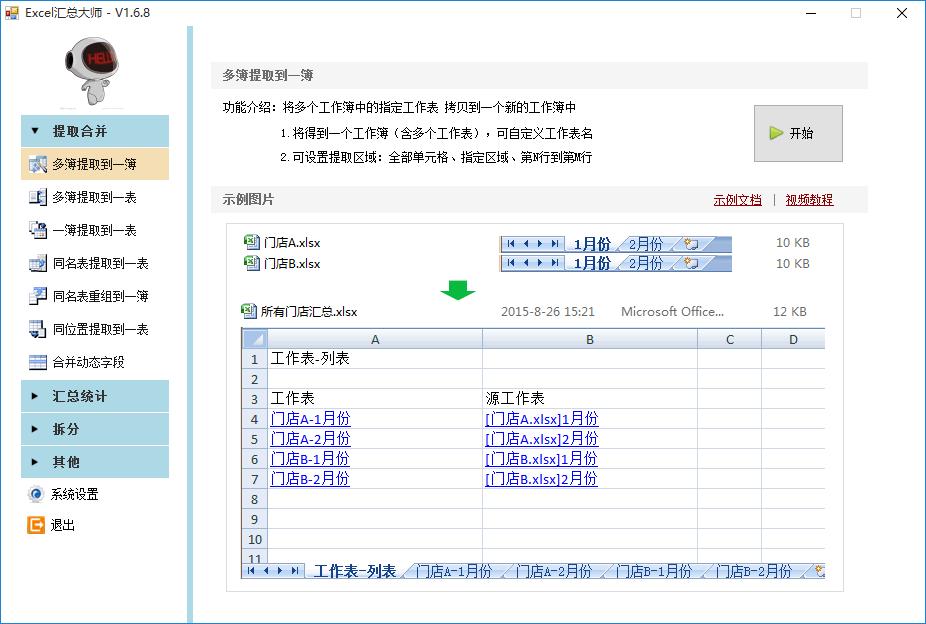The height and width of the screenshot is (624, 926).
Task: Minimize the Excel汇总大师 window
Action: 811,13
